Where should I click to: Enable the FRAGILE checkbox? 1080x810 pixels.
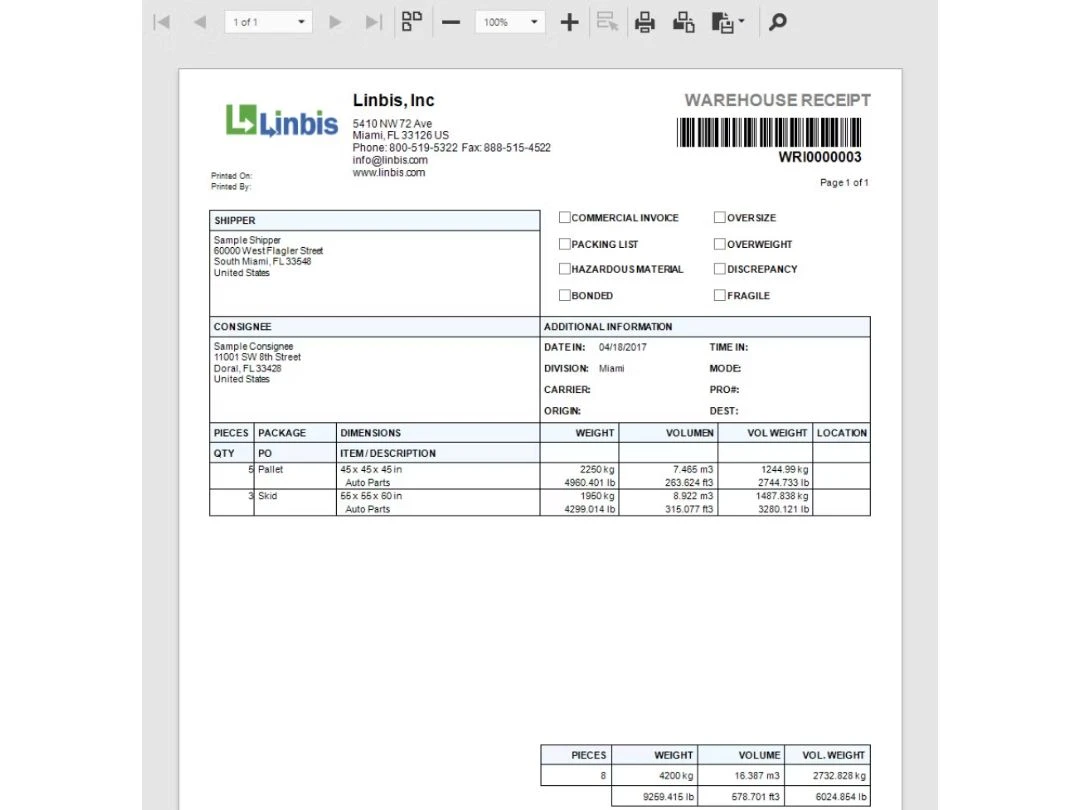click(x=720, y=295)
